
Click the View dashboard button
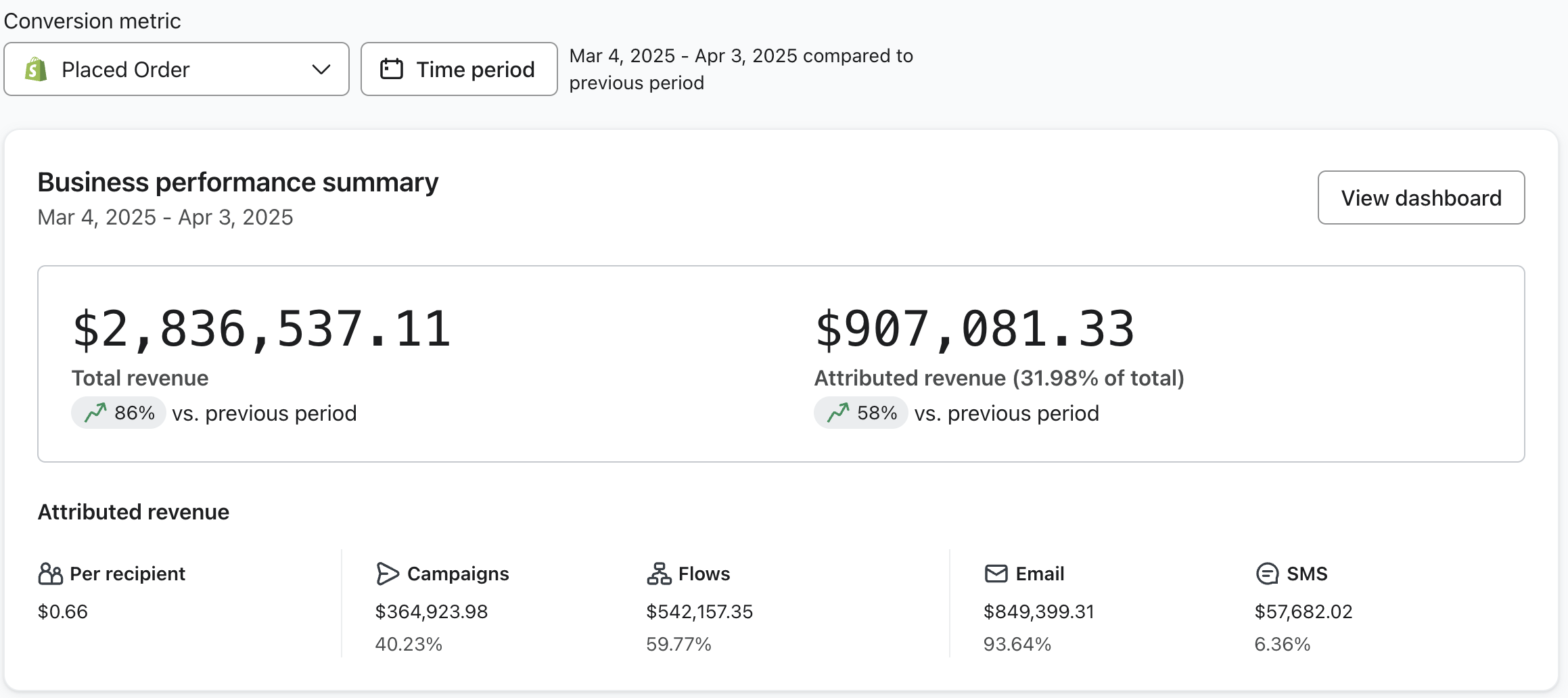coord(1421,197)
